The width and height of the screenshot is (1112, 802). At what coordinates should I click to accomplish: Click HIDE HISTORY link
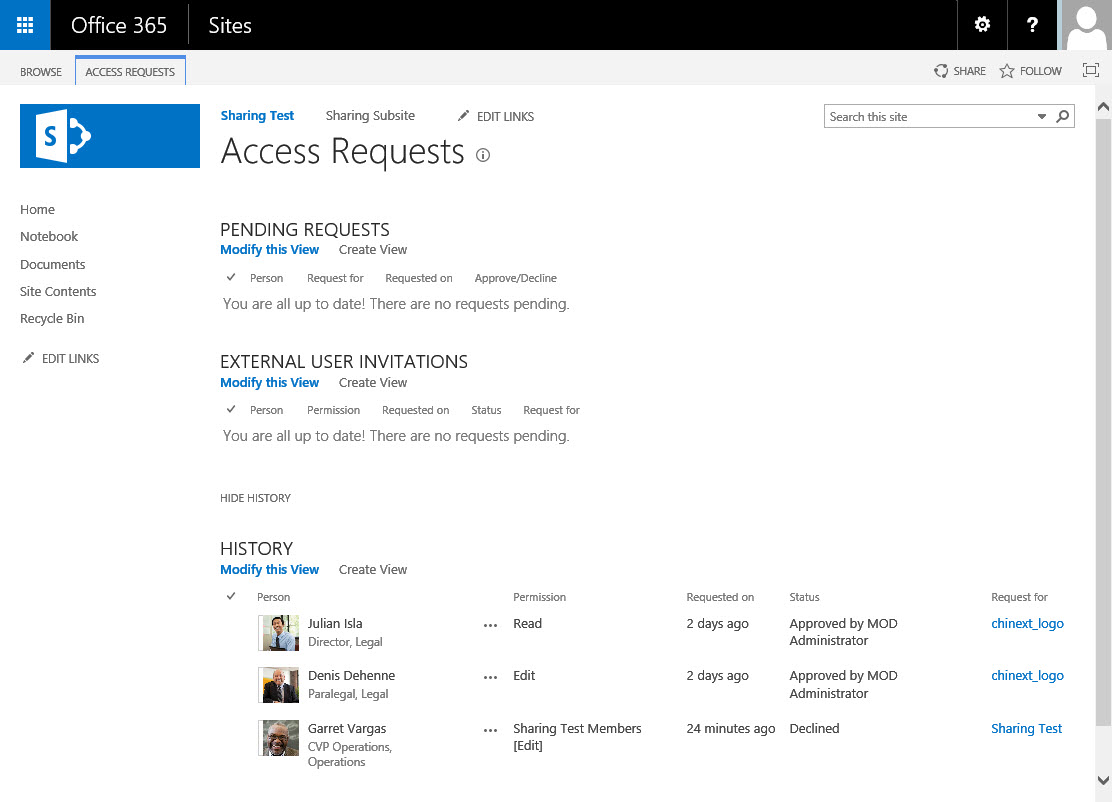[255, 498]
